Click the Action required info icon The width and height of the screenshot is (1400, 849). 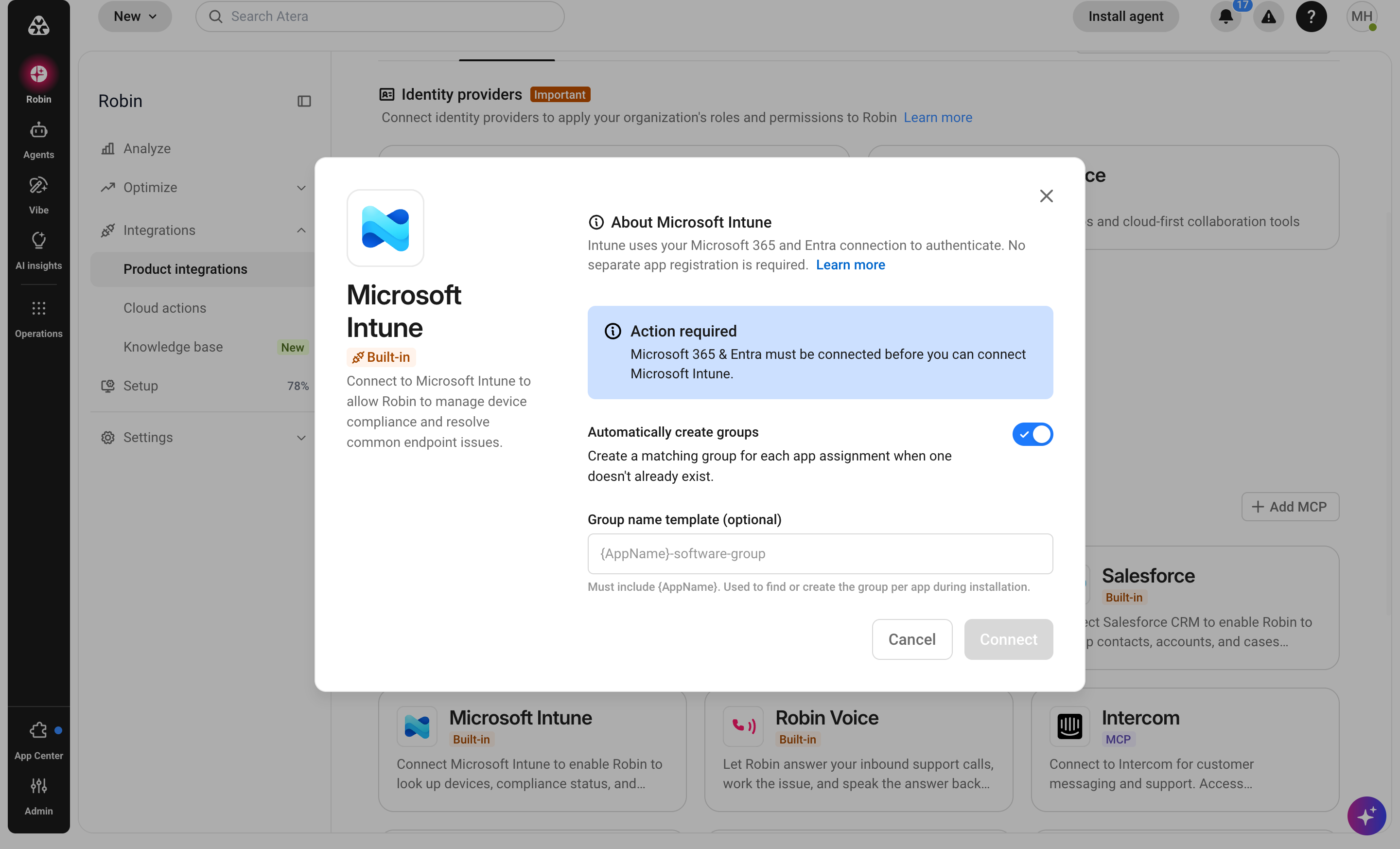pos(612,331)
